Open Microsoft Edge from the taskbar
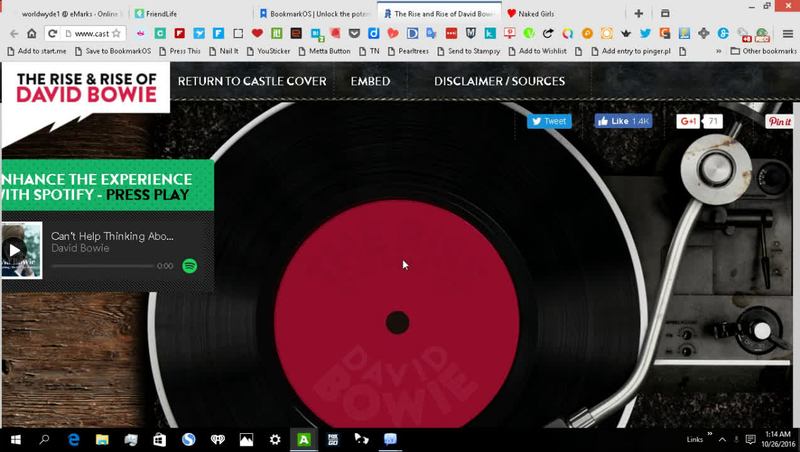Viewport: 800px width, 452px height. (73, 439)
